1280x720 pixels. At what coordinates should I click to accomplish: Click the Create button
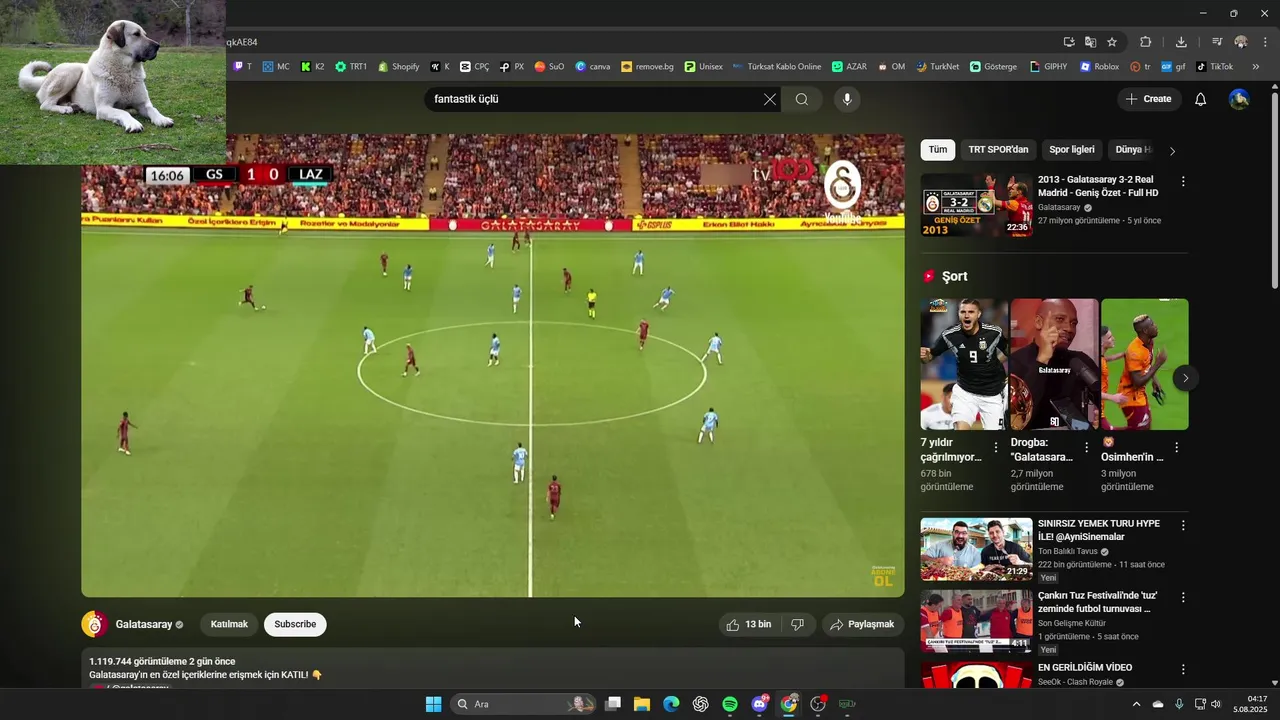1148,99
